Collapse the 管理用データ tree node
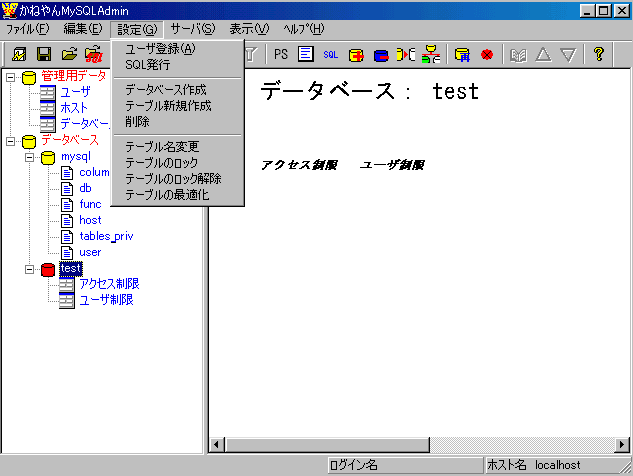 [10, 77]
